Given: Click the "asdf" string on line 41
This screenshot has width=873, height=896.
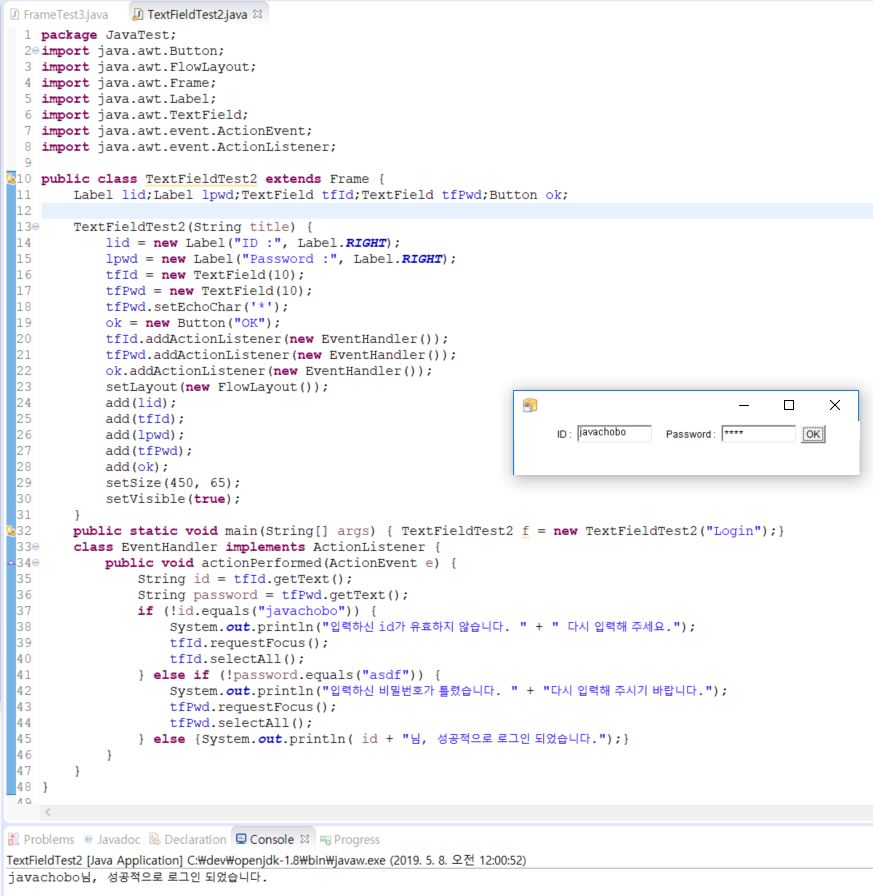Looking at the screenshot, I should click(x=386, y=675).
